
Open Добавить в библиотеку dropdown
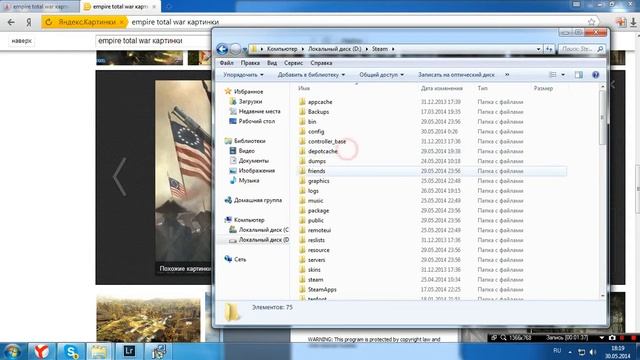pos(311,75)
